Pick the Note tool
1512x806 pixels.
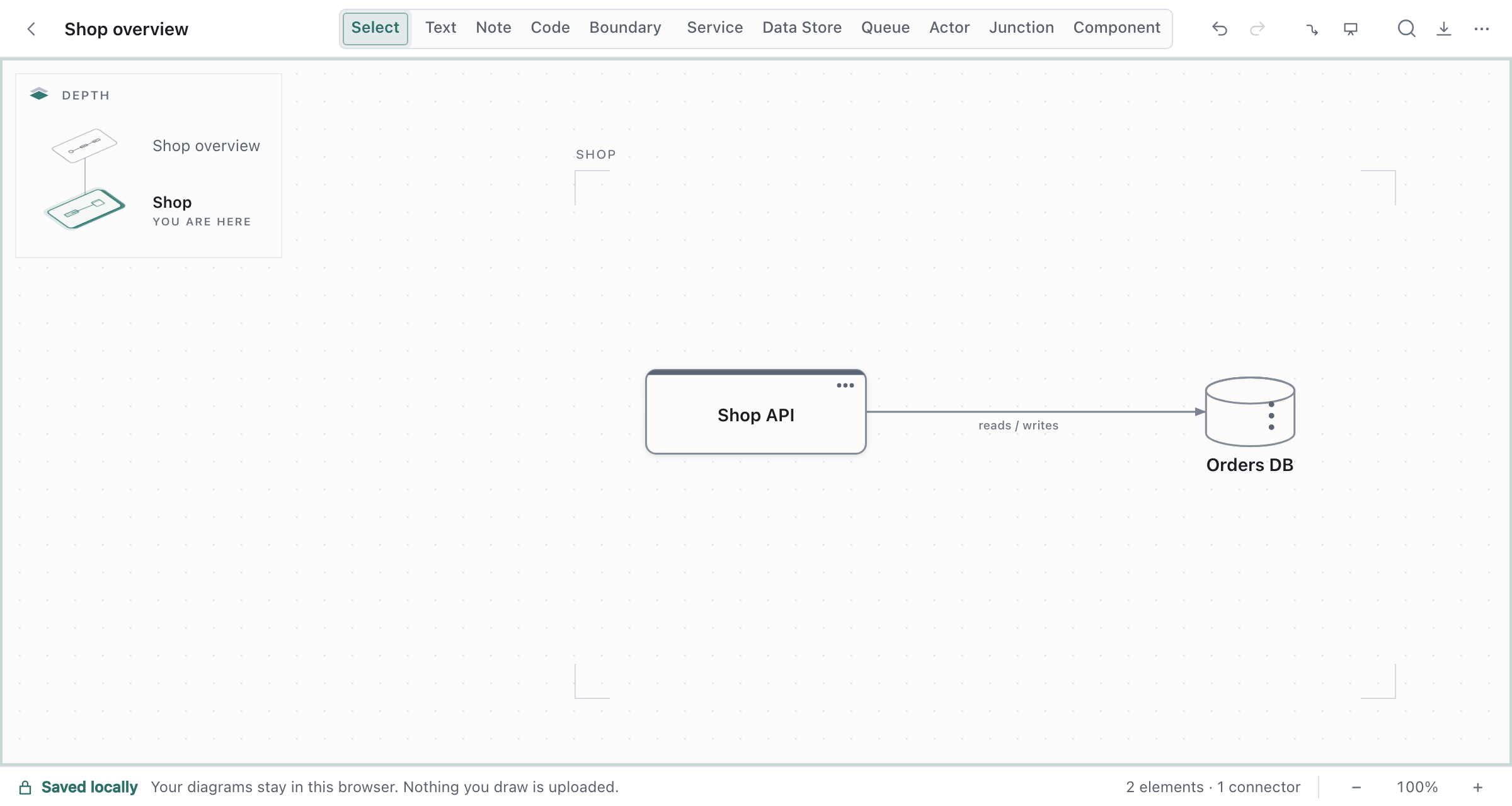[x=493, y=28]
